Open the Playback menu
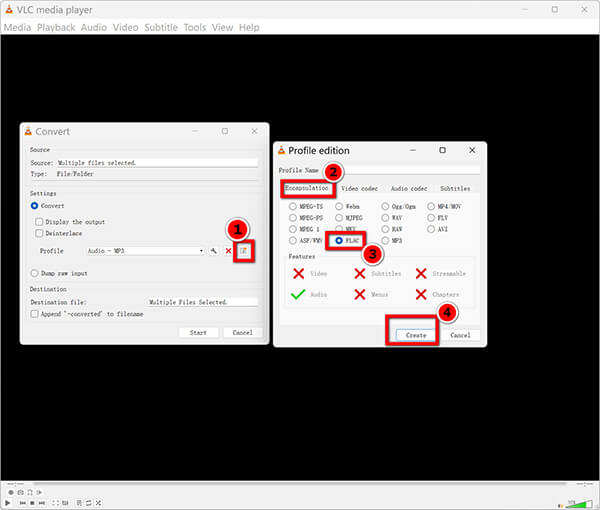Image resolution: width=600 pixels, height=510 pixels. [x=56, y=28]
